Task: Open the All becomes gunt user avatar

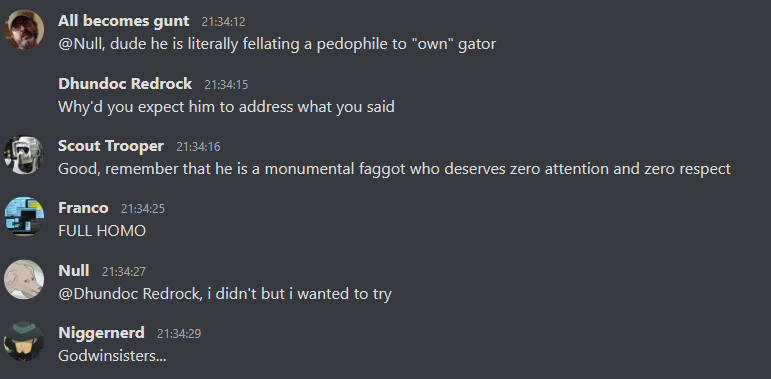Action: [24, 29]
